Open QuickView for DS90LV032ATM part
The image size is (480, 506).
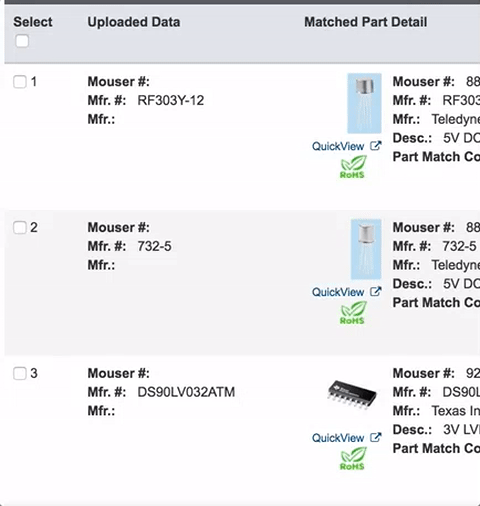point(338,438)
